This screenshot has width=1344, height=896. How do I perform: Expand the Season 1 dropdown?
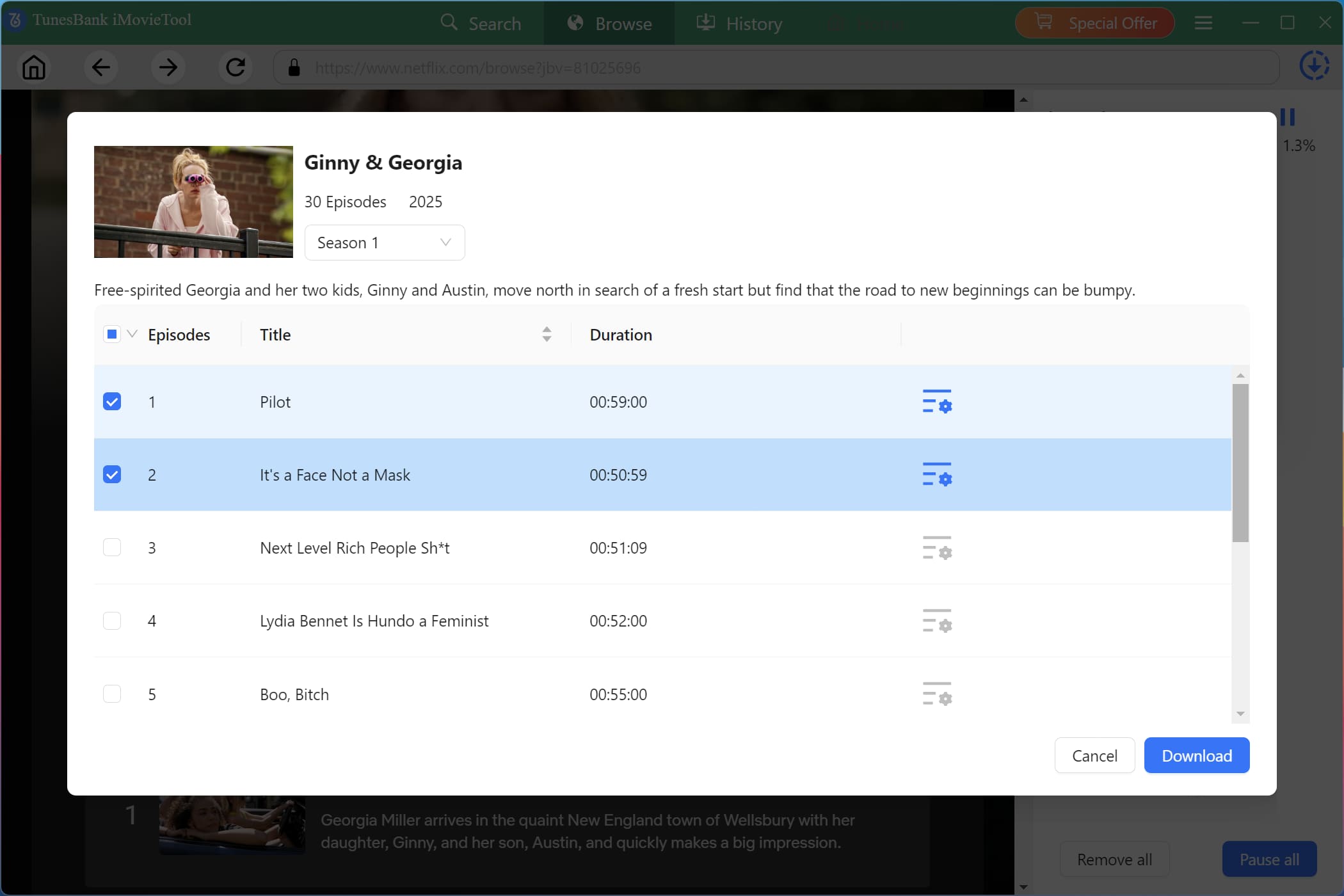pos(385,243)
